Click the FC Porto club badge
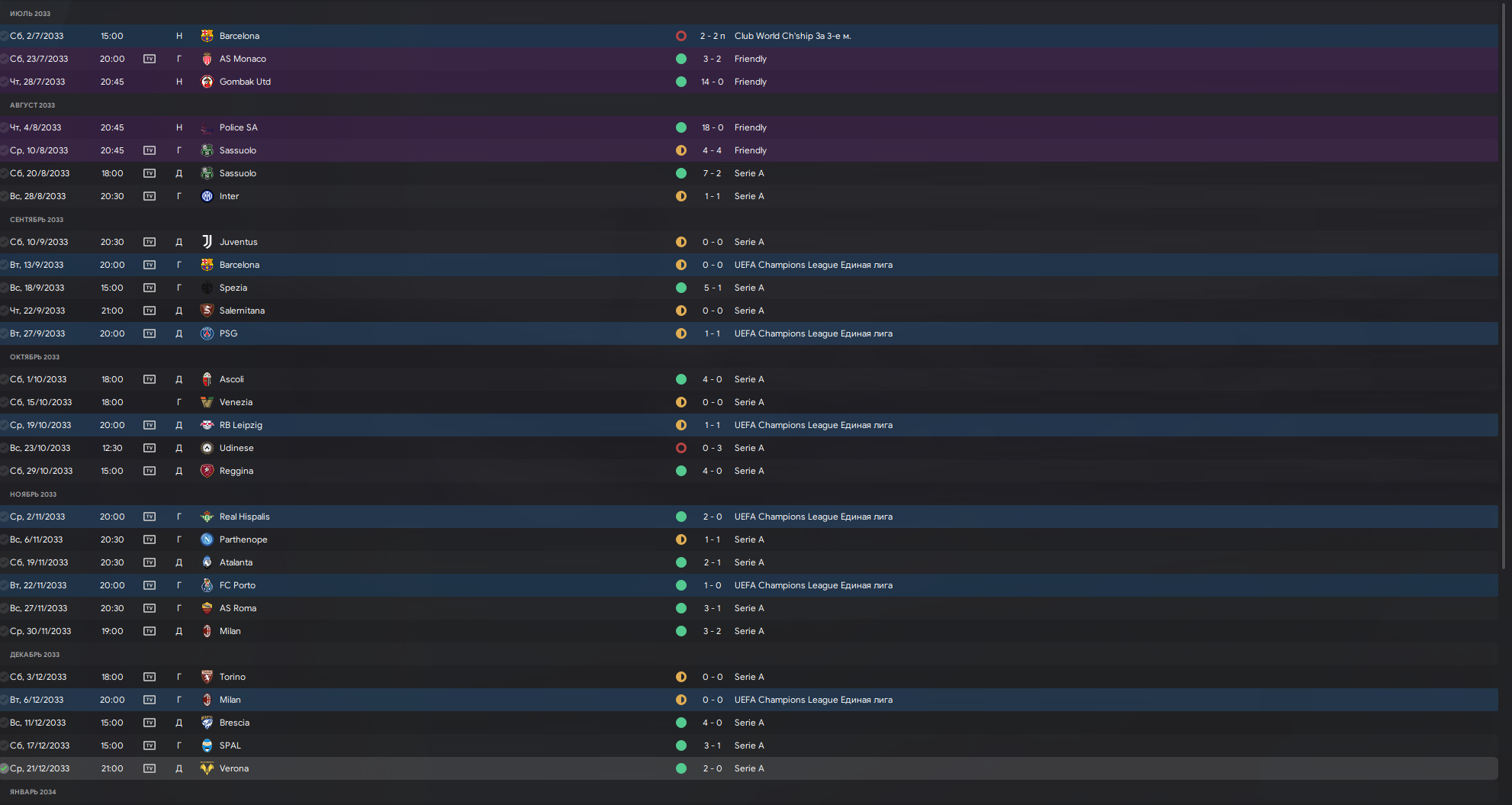1512x805 pixels. (x=207, y=585)
